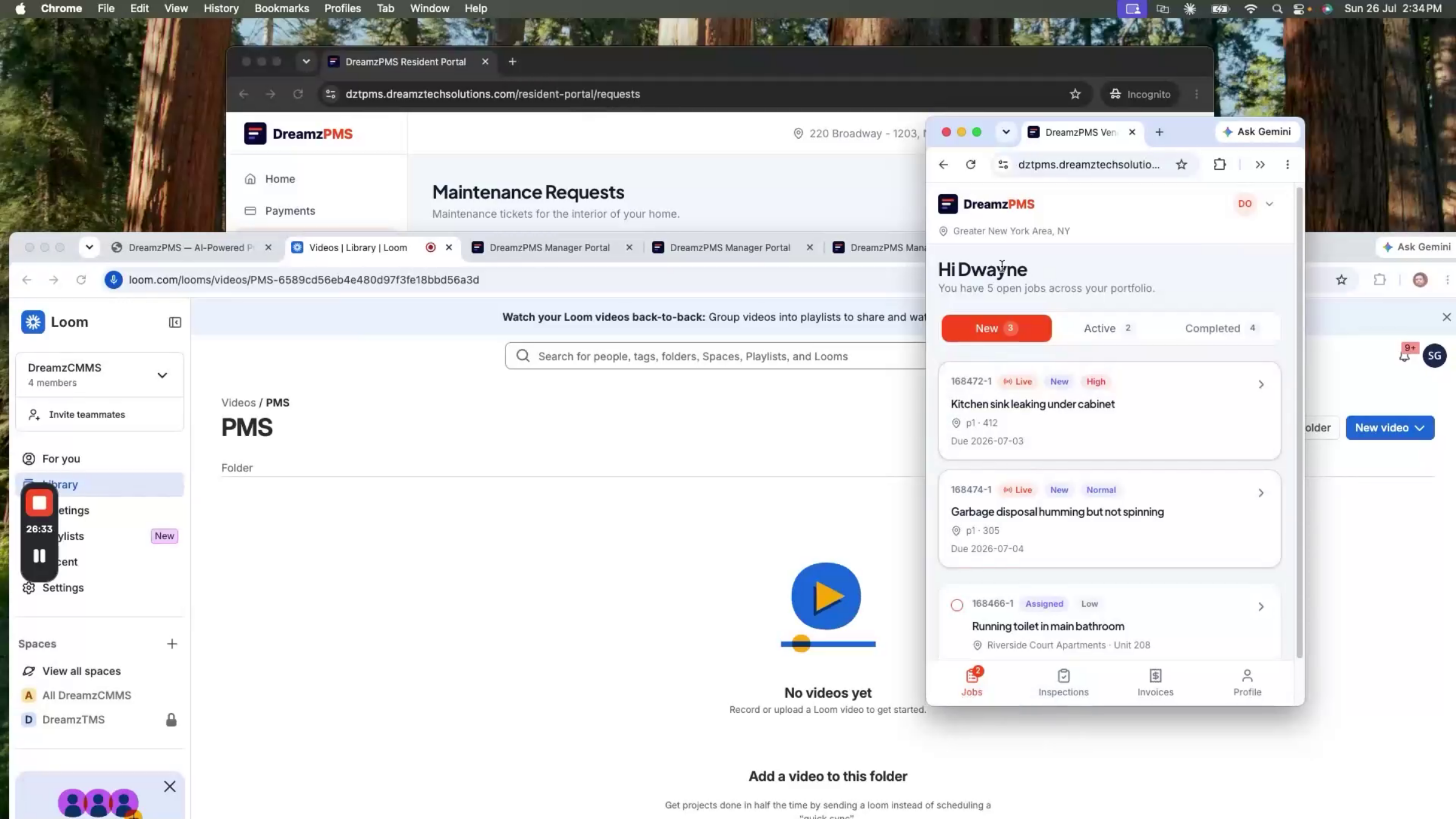This screenshot has height=819, width=1456.
Task: Open extensions puzzle icon in vendor window
Action: tap(1219, 164)
